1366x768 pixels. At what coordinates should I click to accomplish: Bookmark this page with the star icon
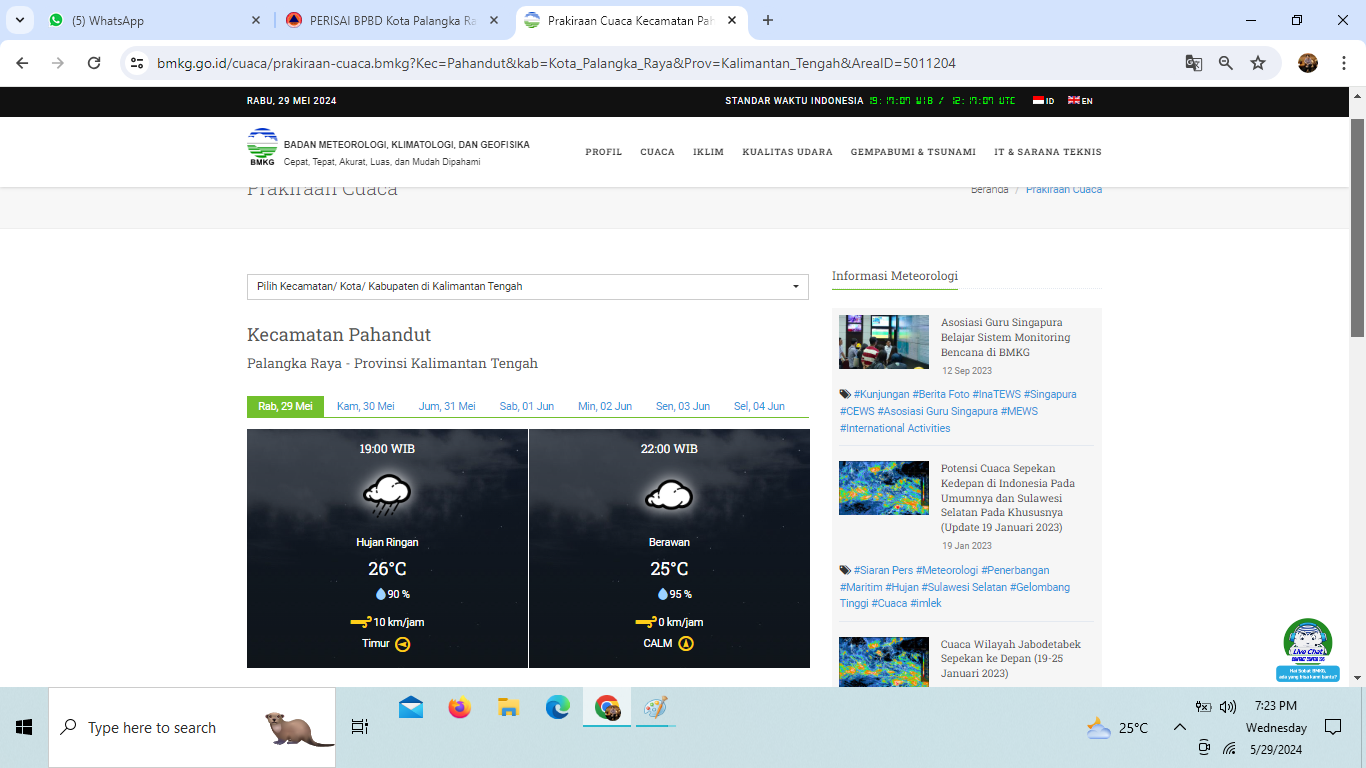[x=1258, y=63]
